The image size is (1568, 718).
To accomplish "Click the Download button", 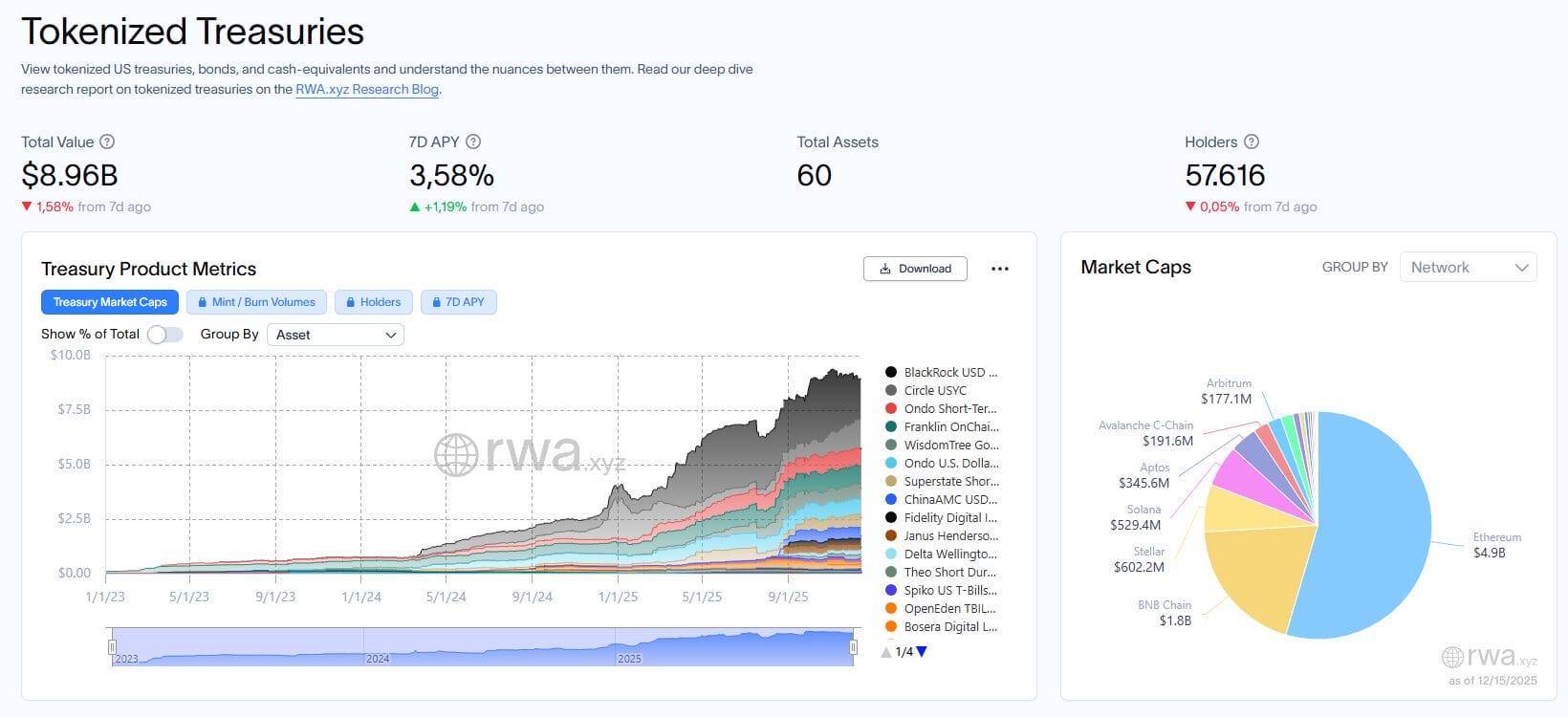I will (x=915, y=269).
